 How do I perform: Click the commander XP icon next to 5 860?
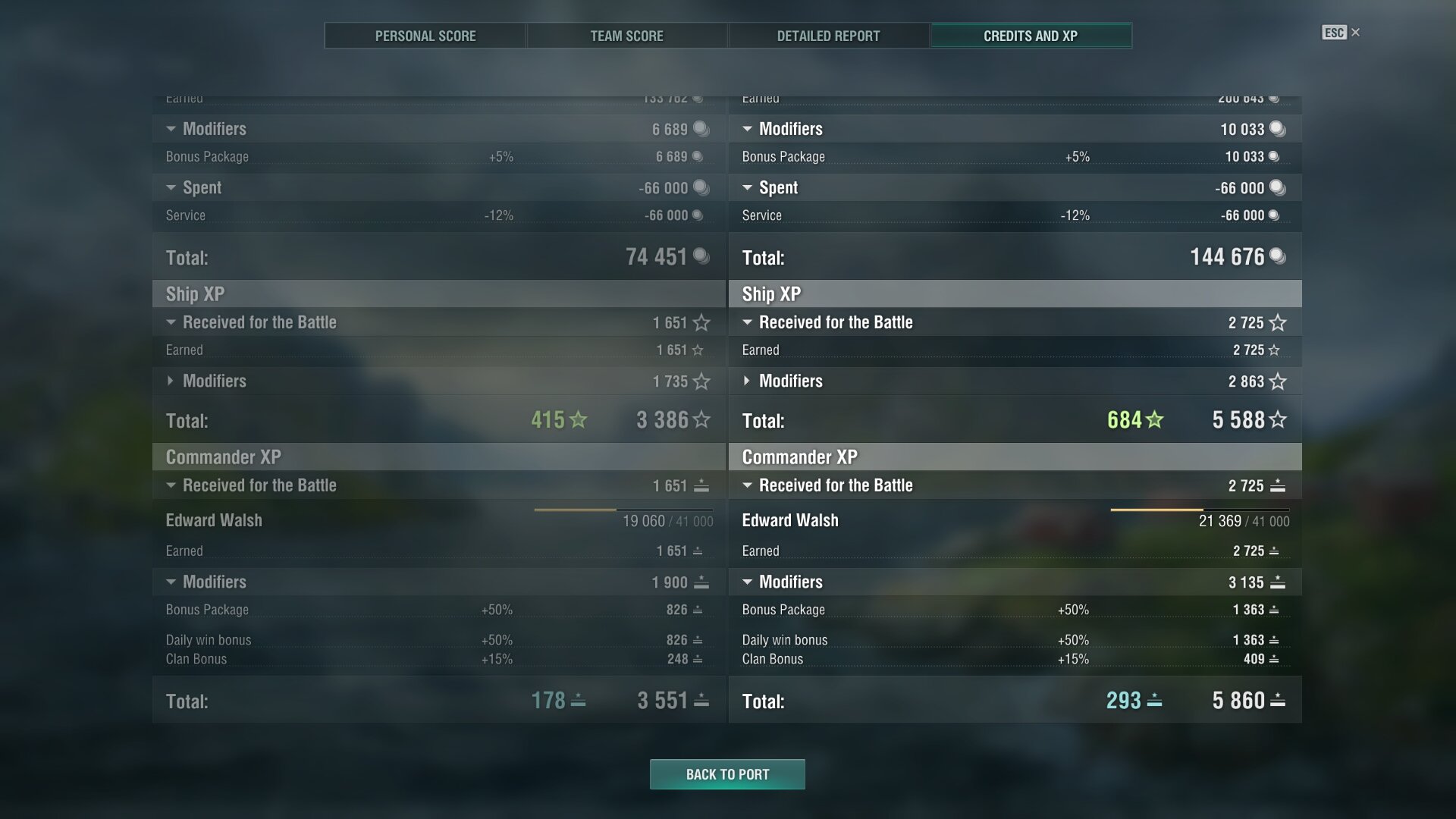pos(1278,701)
